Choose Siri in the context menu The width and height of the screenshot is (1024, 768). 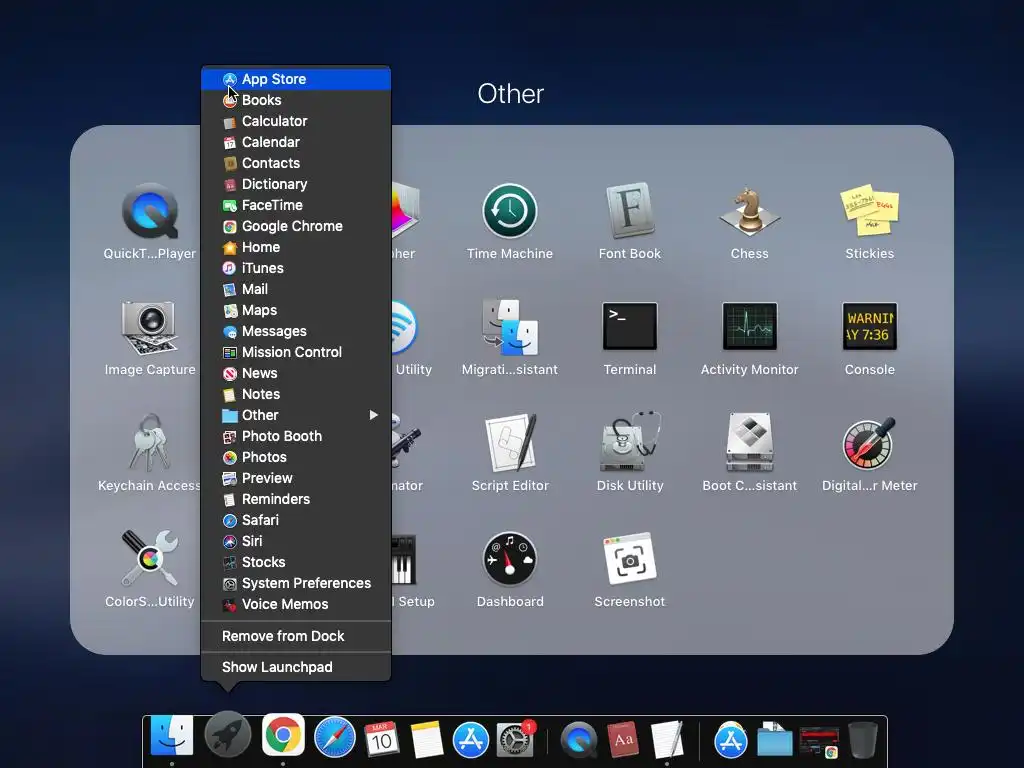click(x=296, y=541)
